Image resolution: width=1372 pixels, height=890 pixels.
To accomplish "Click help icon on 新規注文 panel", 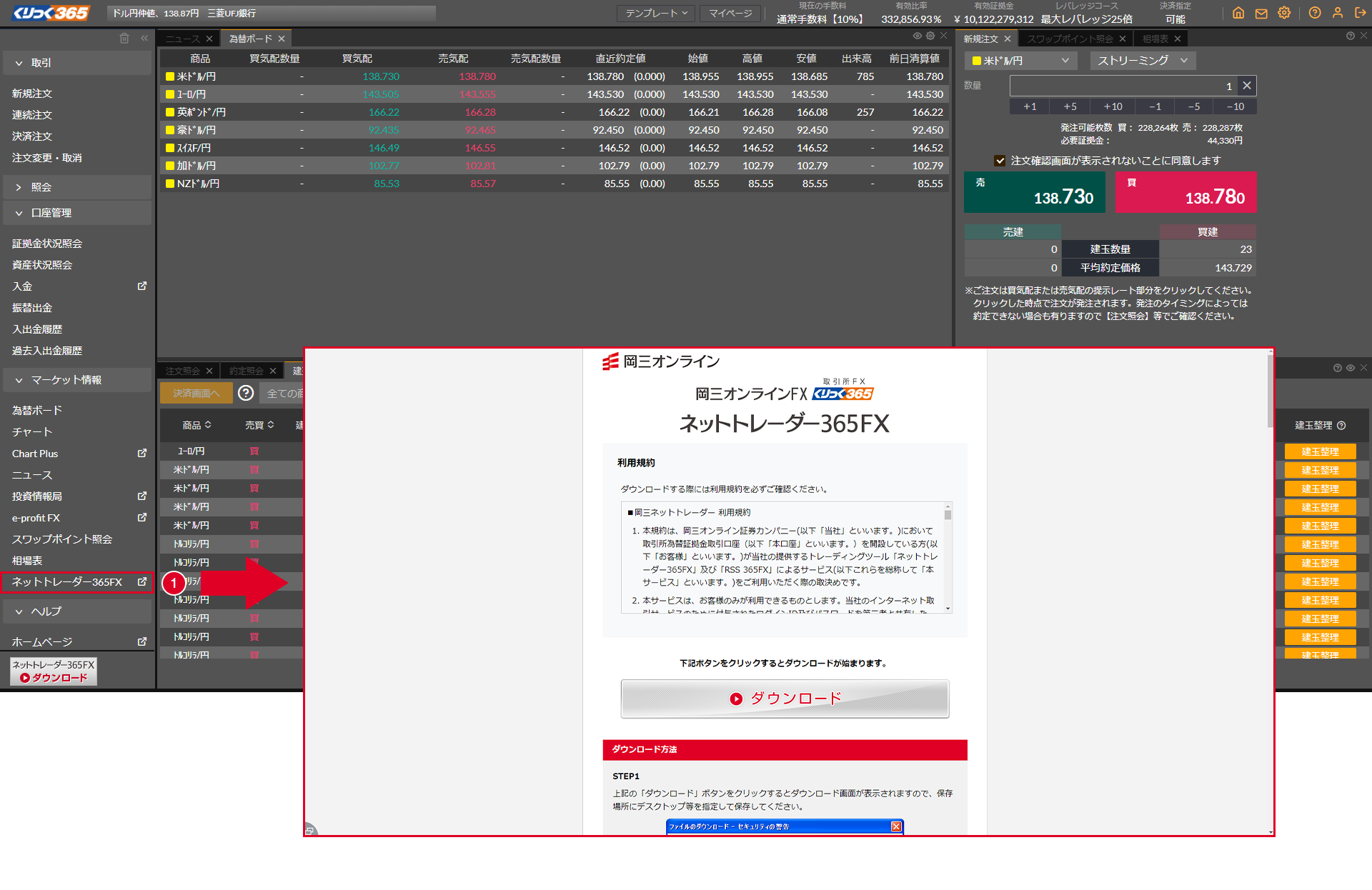I will pos(1350,36).
